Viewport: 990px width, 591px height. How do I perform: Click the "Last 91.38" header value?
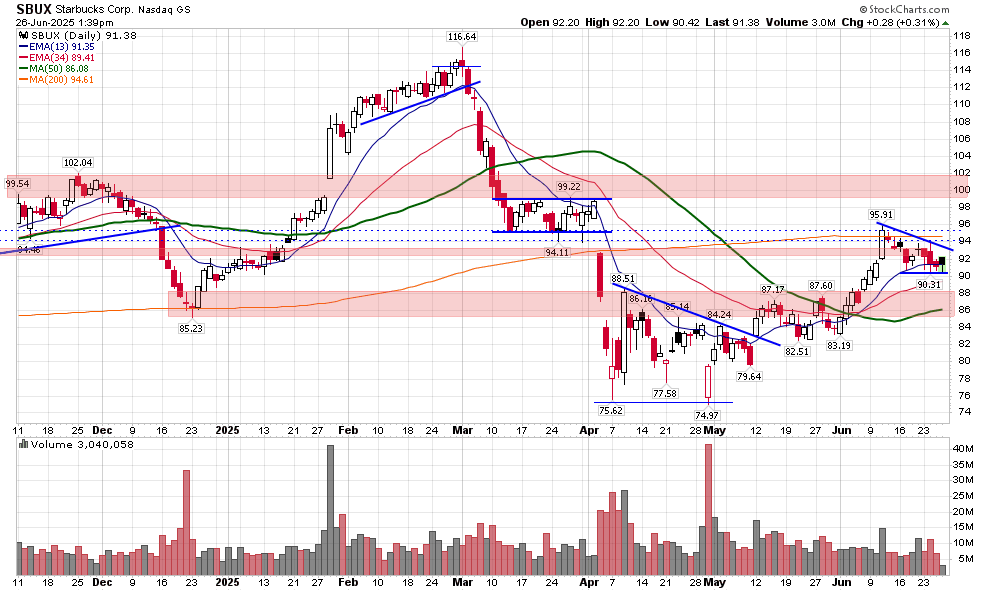732,22
